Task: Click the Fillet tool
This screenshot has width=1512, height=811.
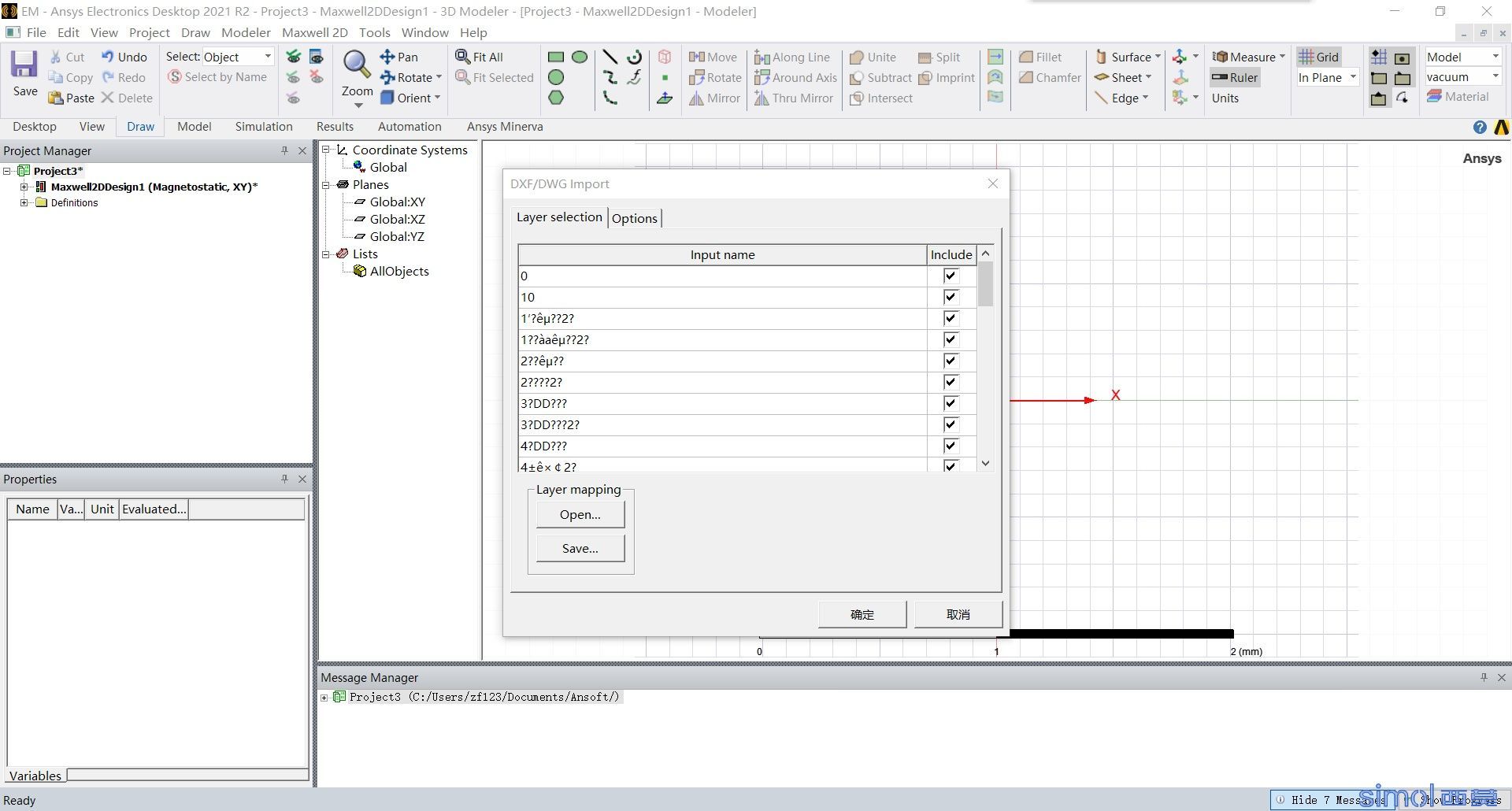Action: coord(1039,57)
